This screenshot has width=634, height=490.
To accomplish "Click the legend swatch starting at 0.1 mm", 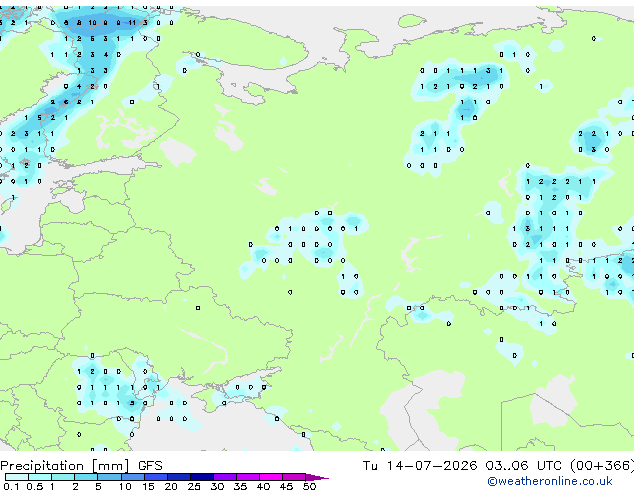I will point(17,477).
